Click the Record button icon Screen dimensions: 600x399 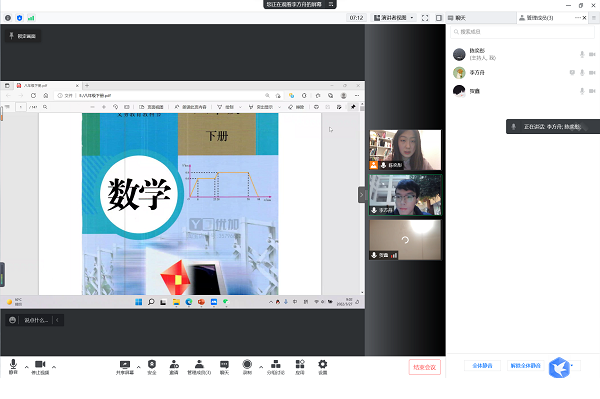[x=247, y=365]
